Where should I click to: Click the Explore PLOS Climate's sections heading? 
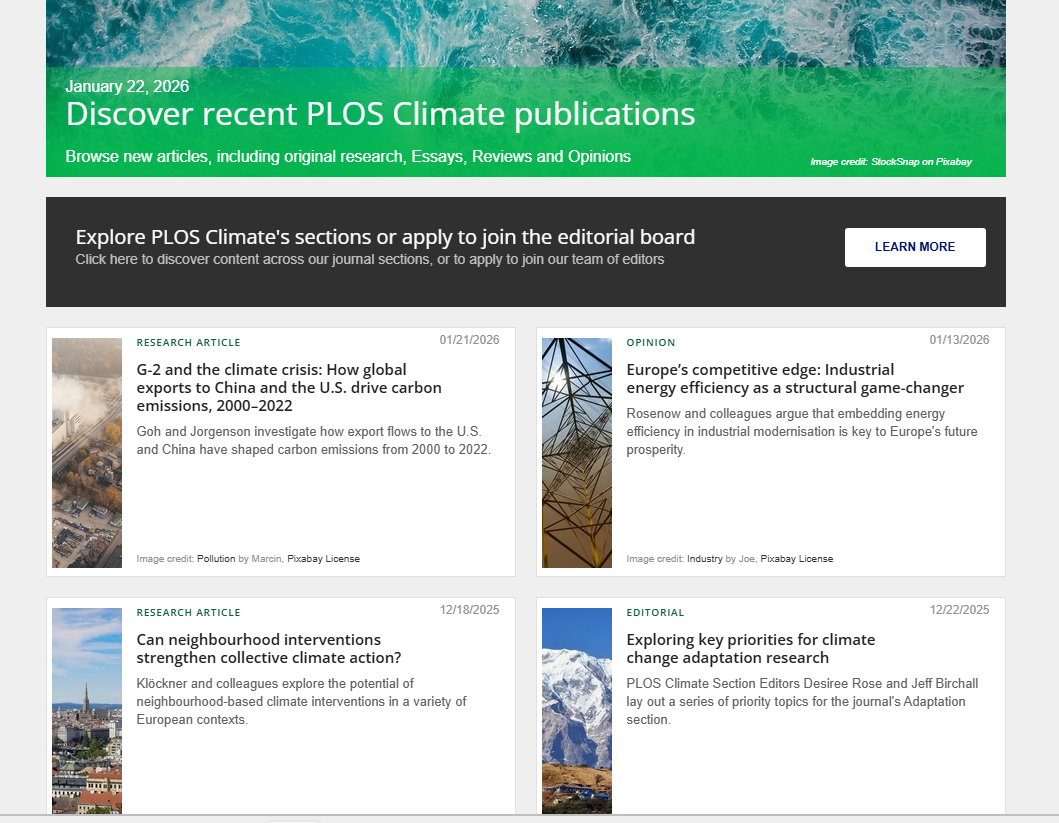(x=385, y=237)
